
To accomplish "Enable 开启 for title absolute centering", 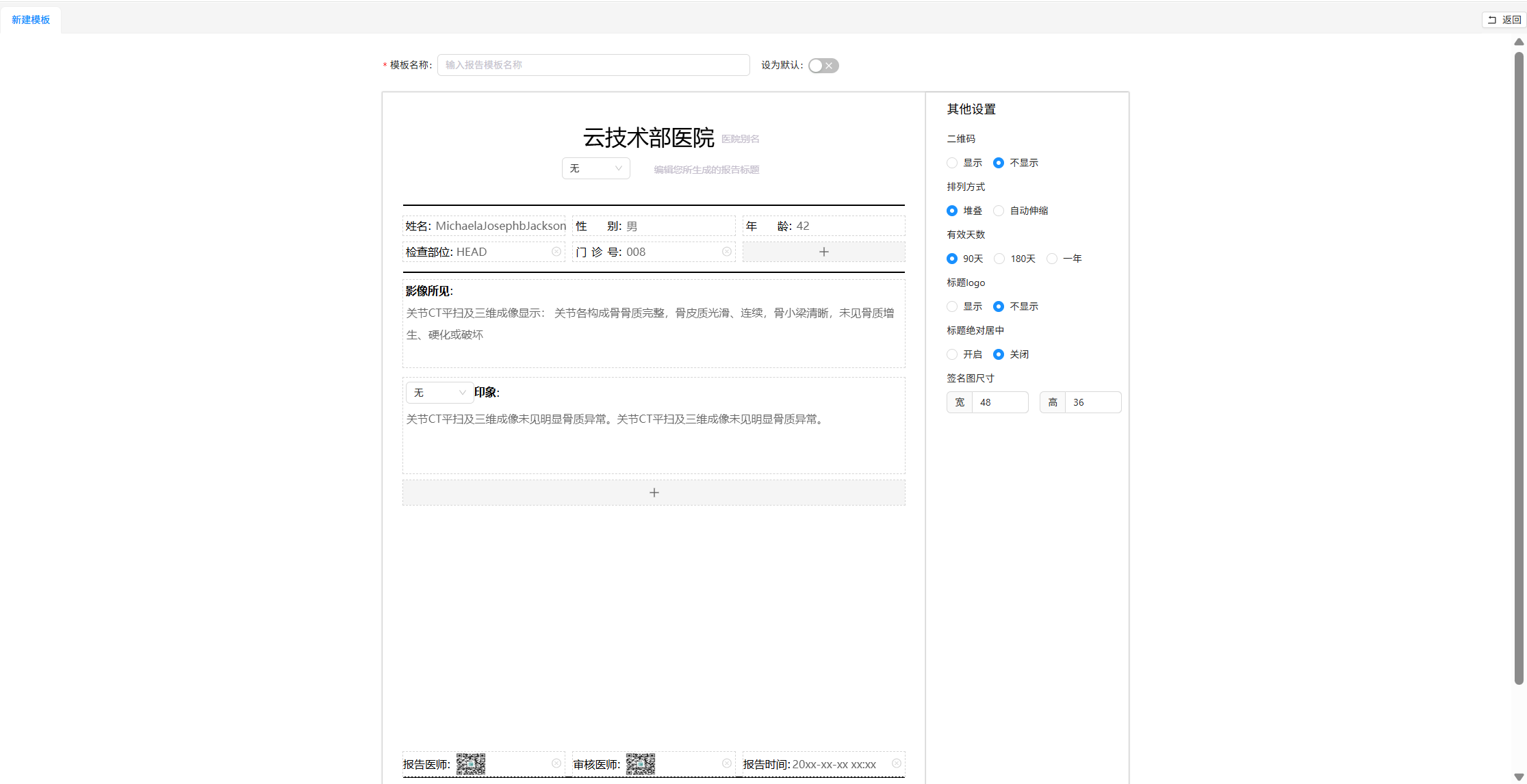I will tap(952, 354).
